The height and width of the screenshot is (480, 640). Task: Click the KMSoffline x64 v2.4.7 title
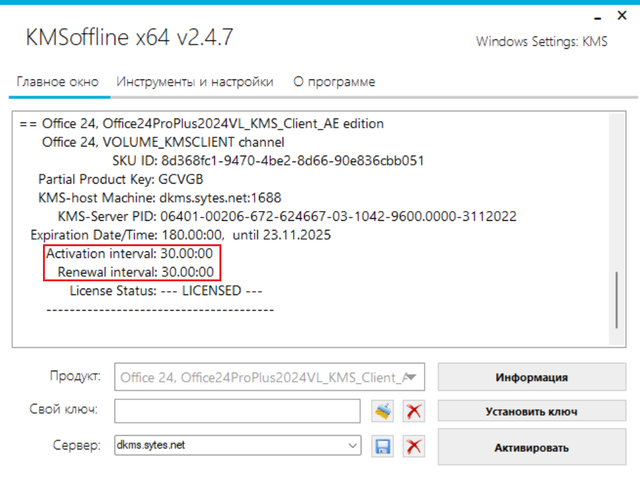(129, 37)
